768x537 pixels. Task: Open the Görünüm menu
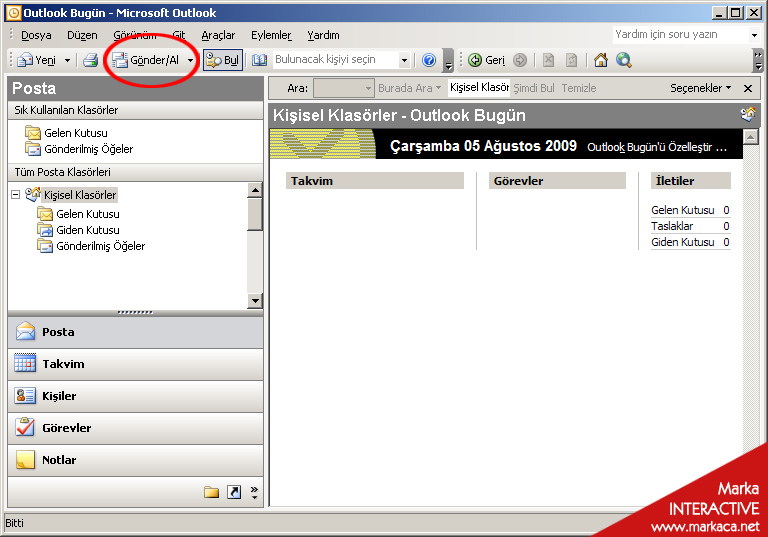tap(135, 35)
